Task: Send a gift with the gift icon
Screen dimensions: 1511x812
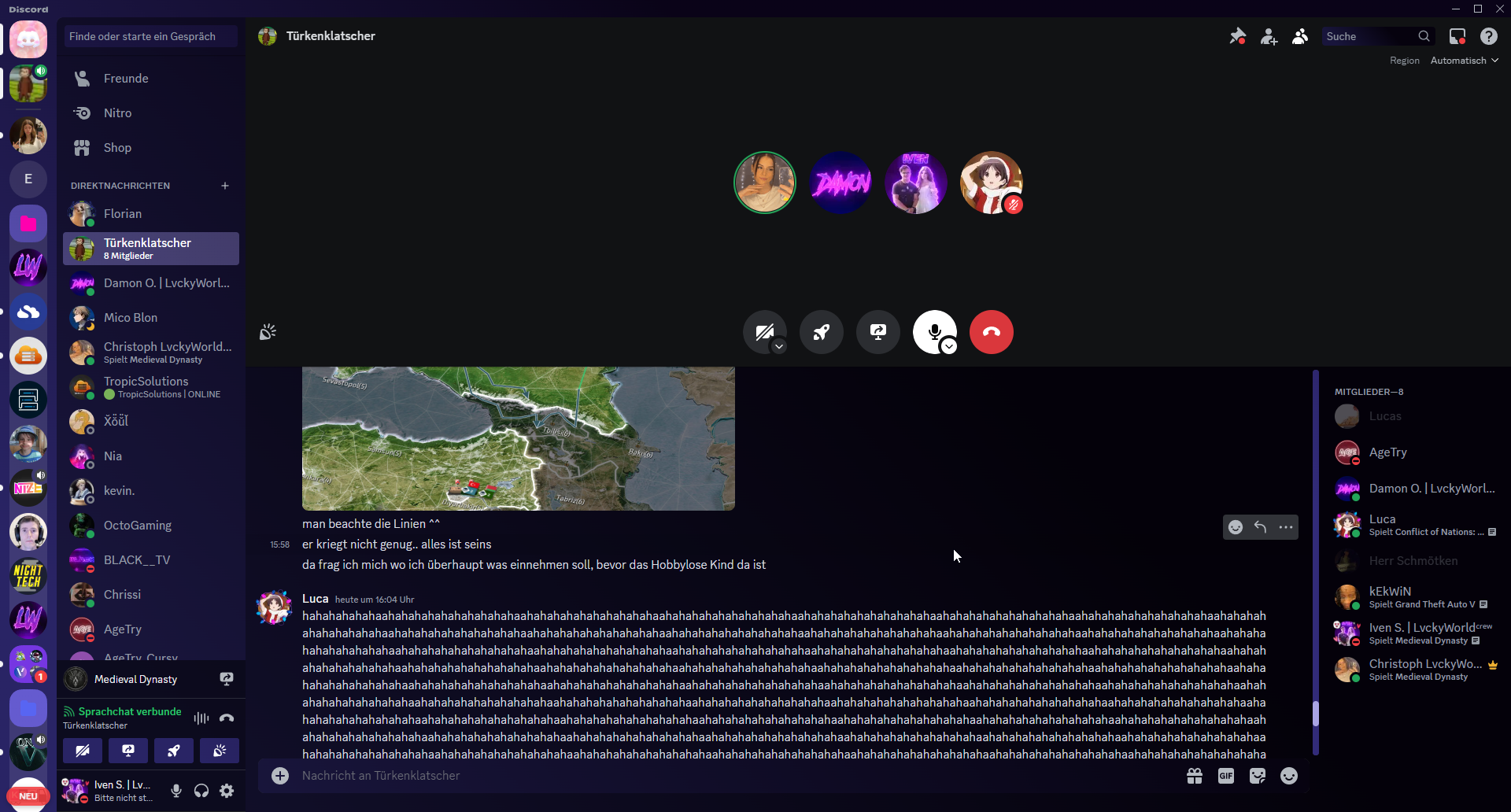Action: (1194, 776)
